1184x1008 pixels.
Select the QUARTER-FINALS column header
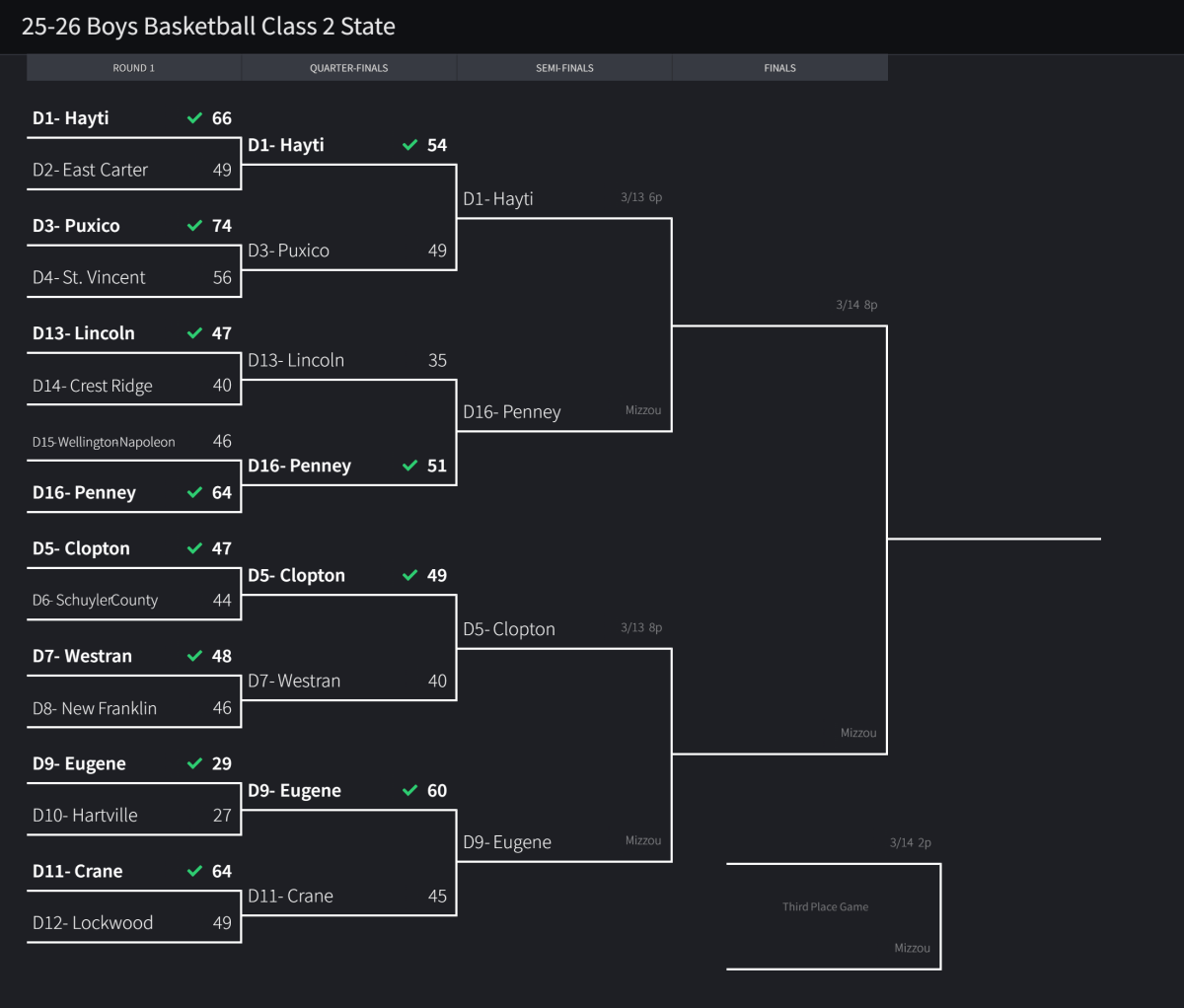click(349, 68)
